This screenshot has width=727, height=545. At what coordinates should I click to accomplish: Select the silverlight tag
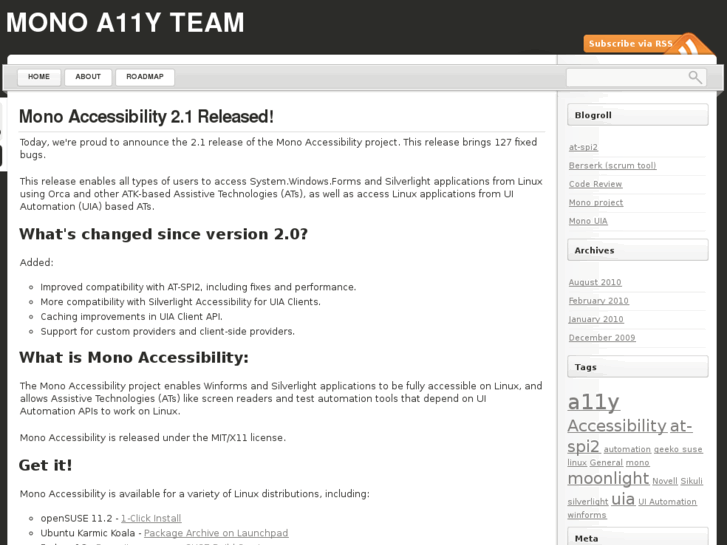pos(587,502)
